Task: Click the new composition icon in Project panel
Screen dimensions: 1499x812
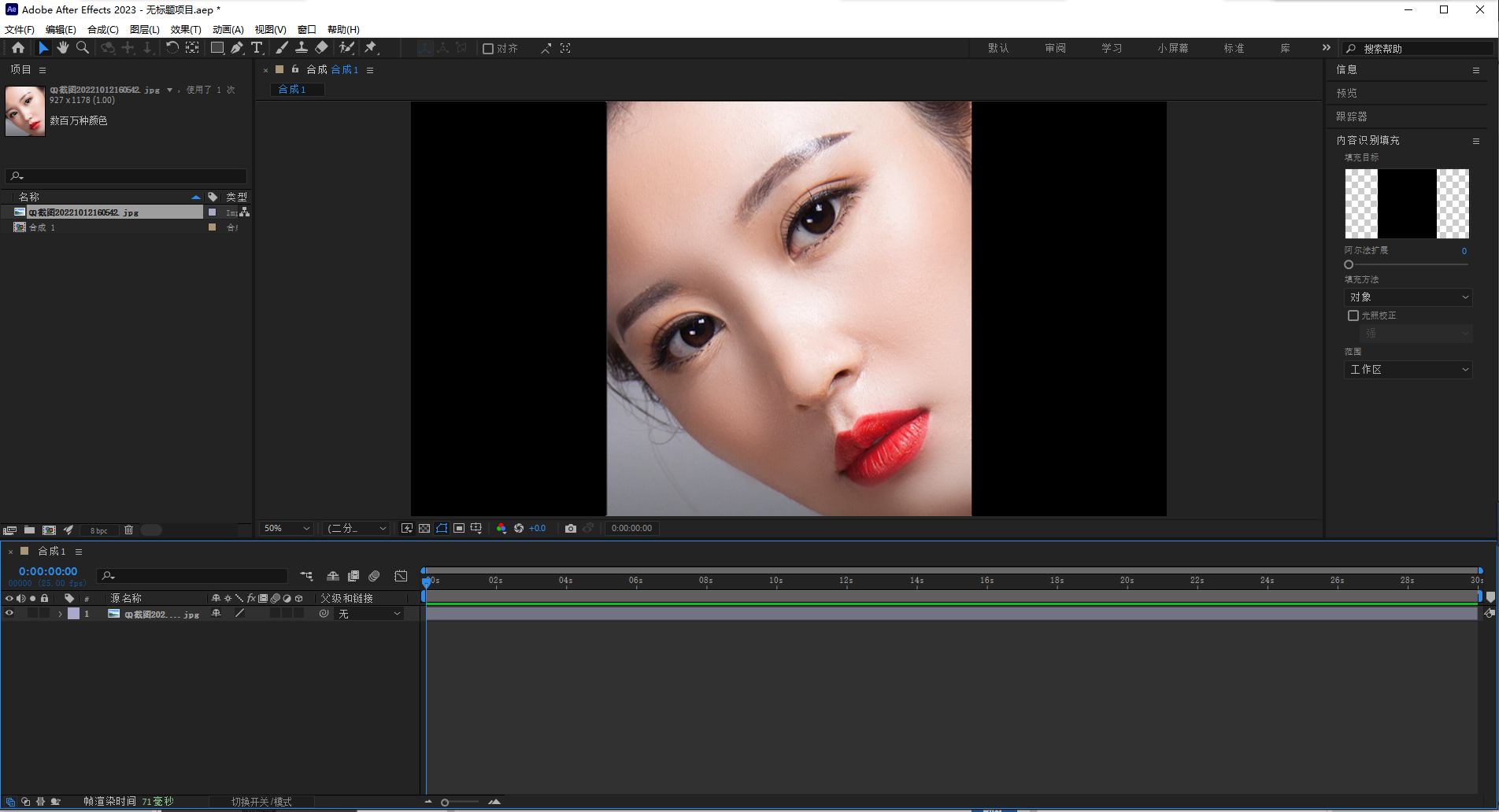Action: pos(49,530)
